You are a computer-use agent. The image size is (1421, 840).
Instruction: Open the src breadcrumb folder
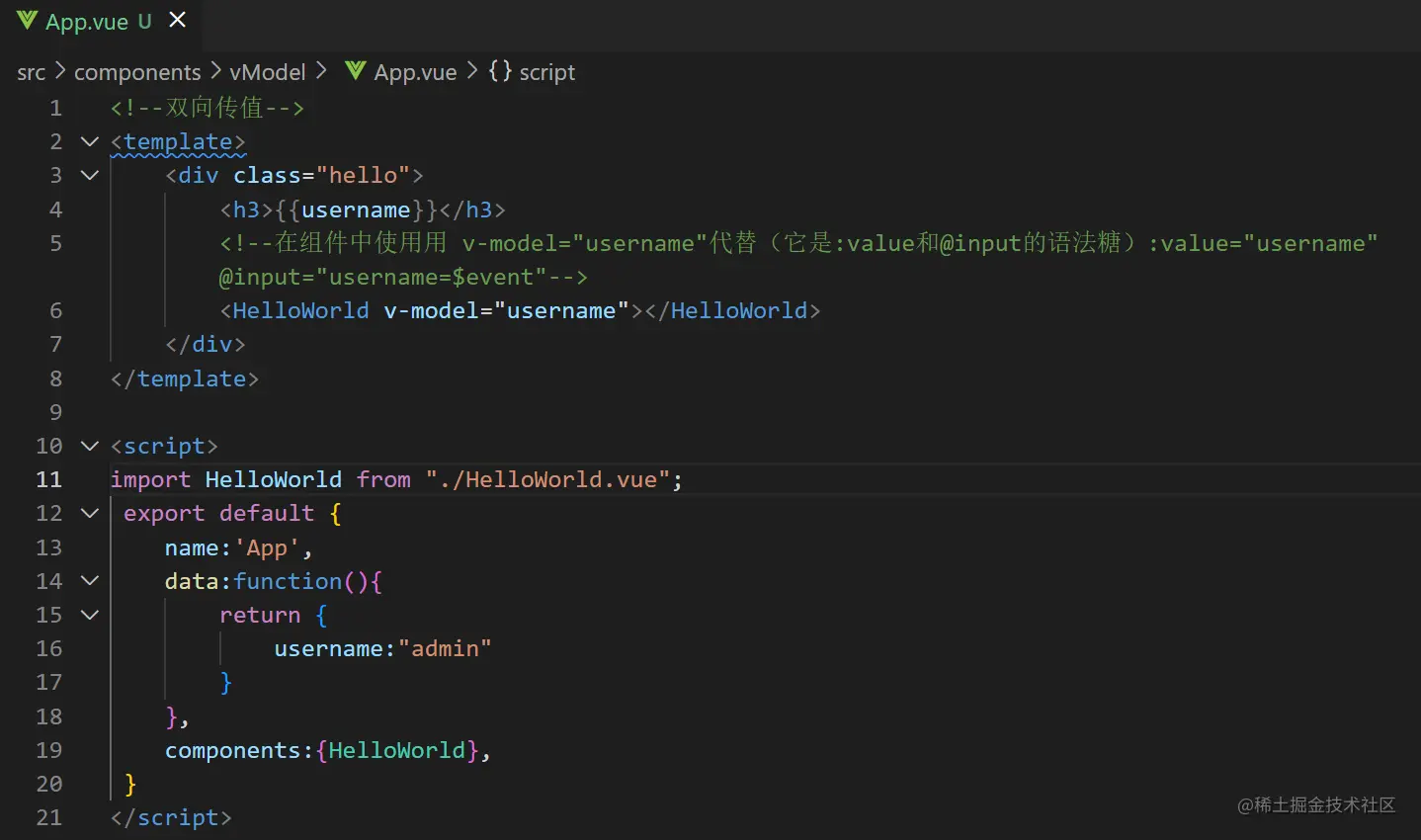tap(32, 72)
